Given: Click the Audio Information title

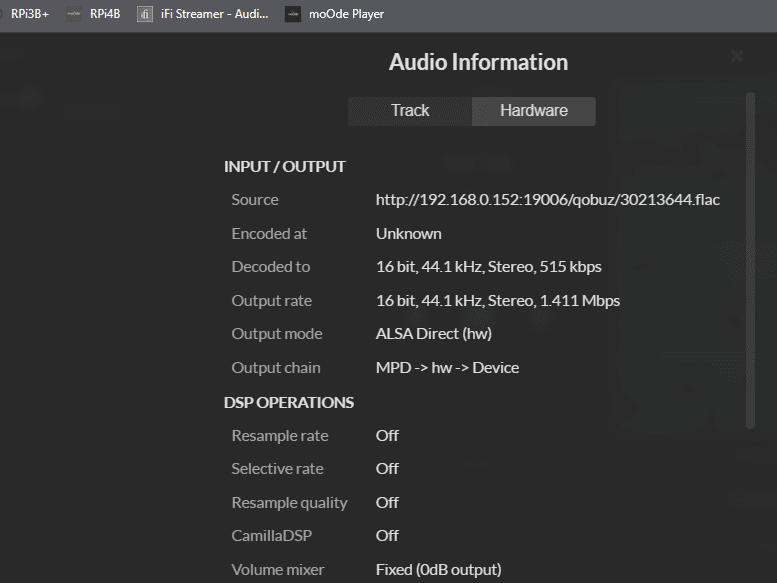Looking at the screenshot, I should (x=478, y=62).
